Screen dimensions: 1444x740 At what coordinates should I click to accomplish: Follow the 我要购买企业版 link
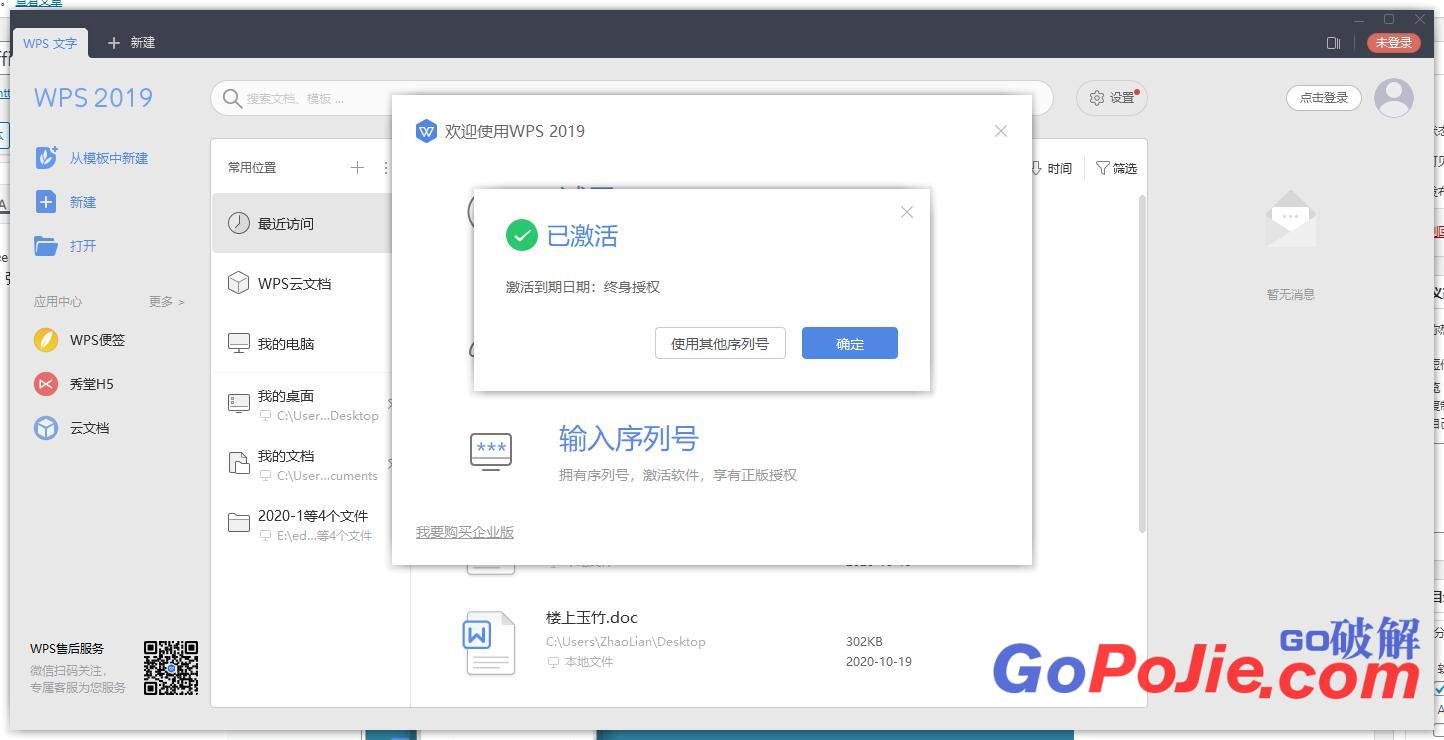(x=464, y=531)
